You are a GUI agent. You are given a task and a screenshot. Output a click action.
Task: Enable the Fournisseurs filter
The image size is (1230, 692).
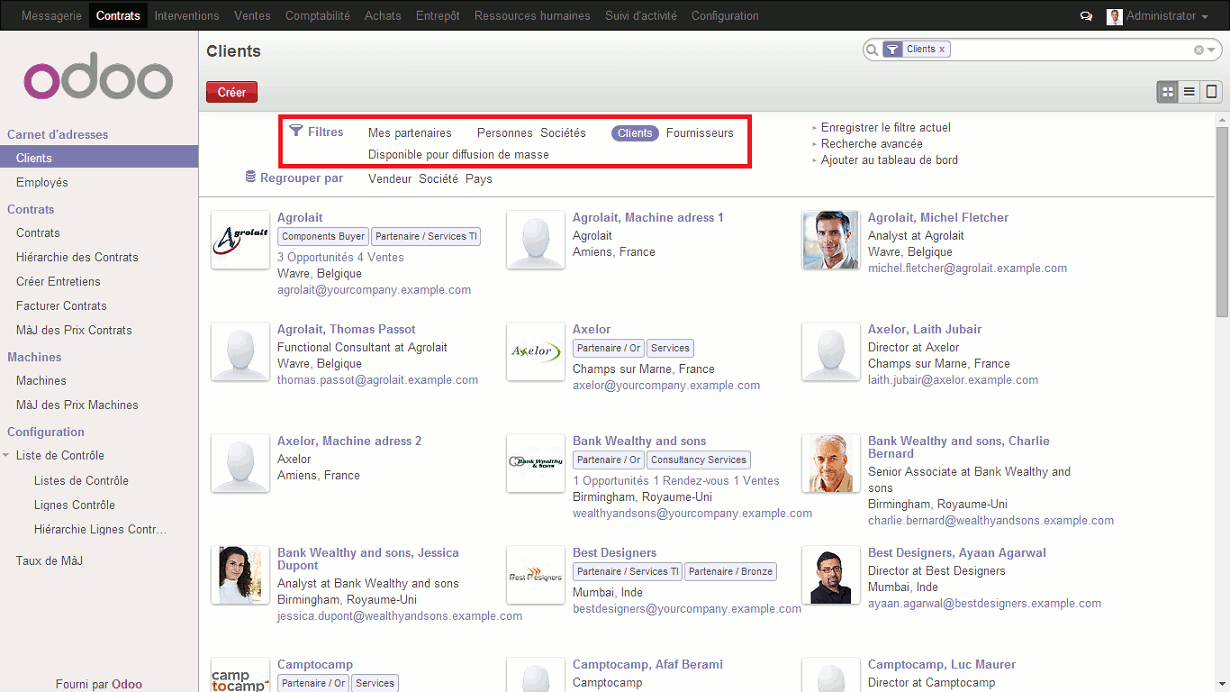[x=700, y=133]
